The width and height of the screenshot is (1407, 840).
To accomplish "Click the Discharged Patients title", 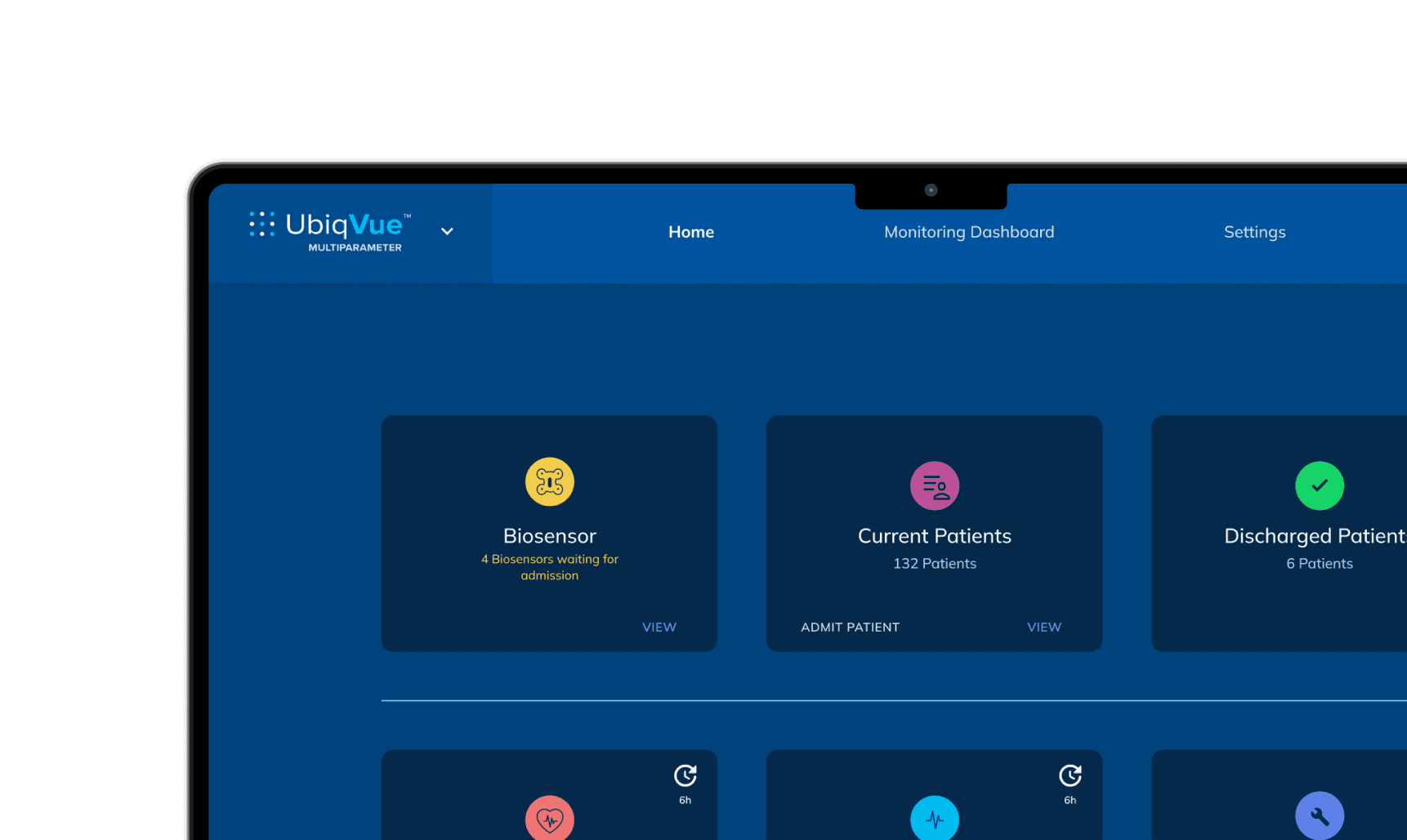I will point(1315,536).
